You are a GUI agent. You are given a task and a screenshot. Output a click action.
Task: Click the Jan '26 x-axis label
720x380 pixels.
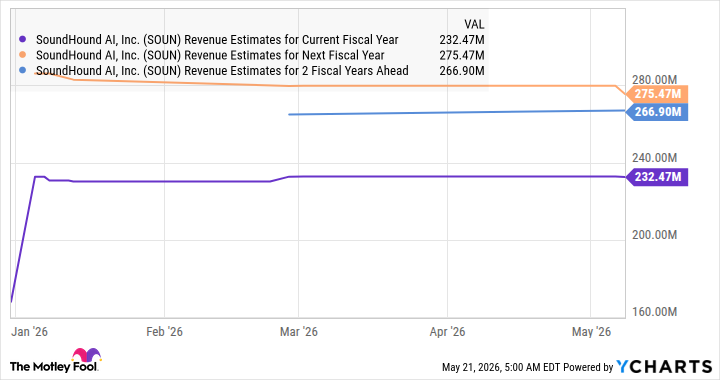click(x=29, y=332)
